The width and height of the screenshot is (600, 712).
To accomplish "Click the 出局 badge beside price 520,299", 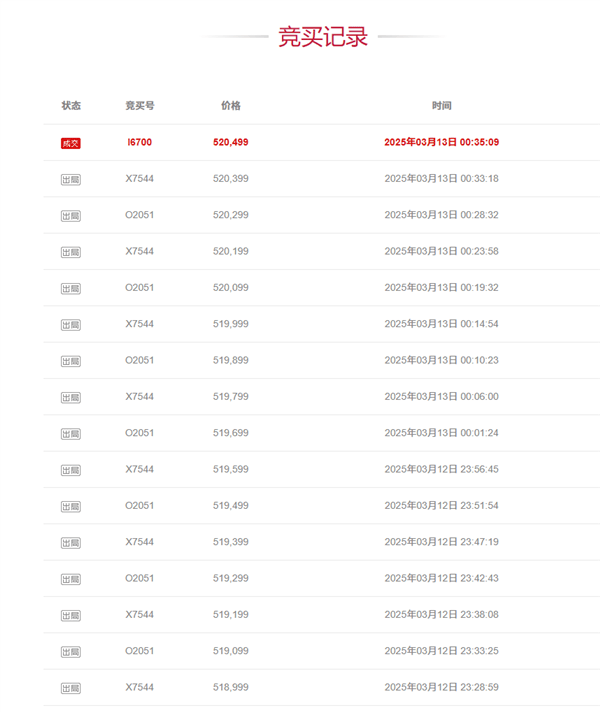I will coord(70,216).
